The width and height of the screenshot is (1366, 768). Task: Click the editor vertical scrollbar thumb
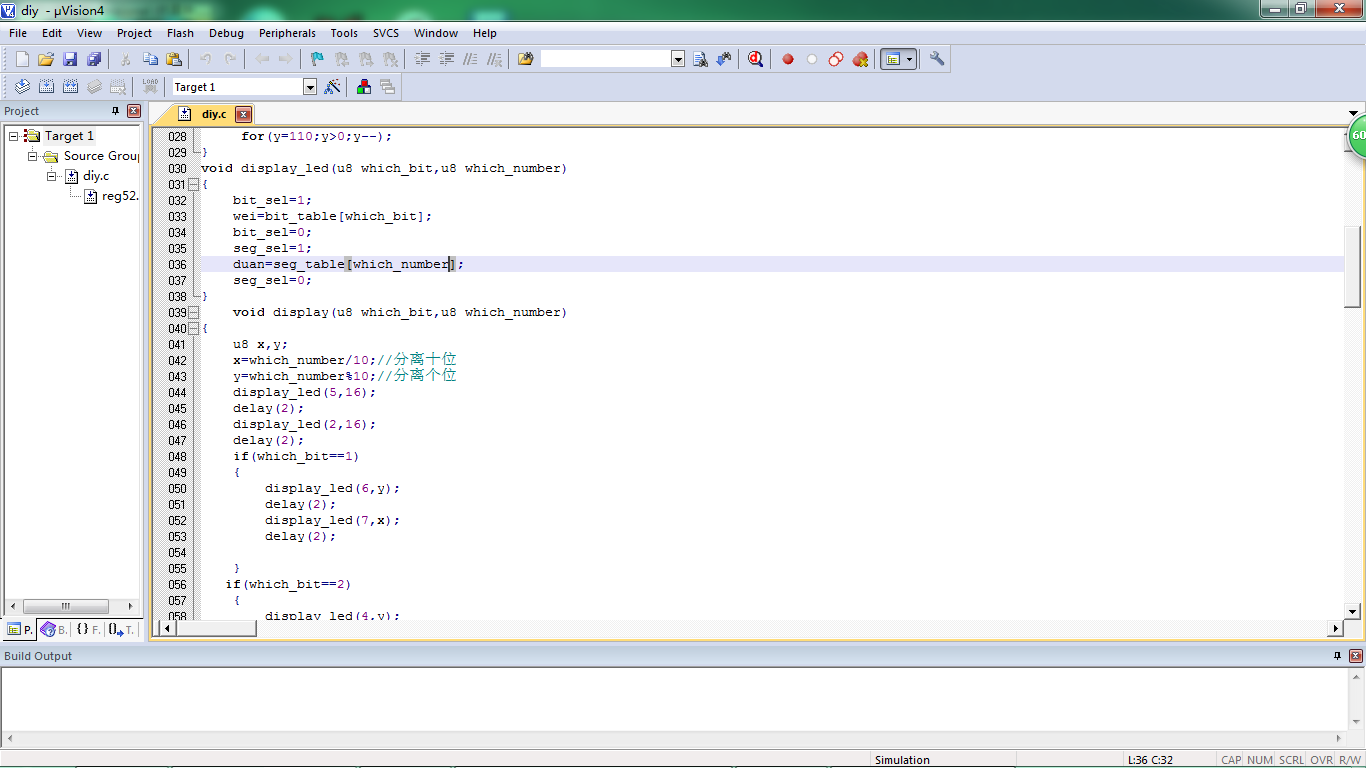(x=1353, y=266)
